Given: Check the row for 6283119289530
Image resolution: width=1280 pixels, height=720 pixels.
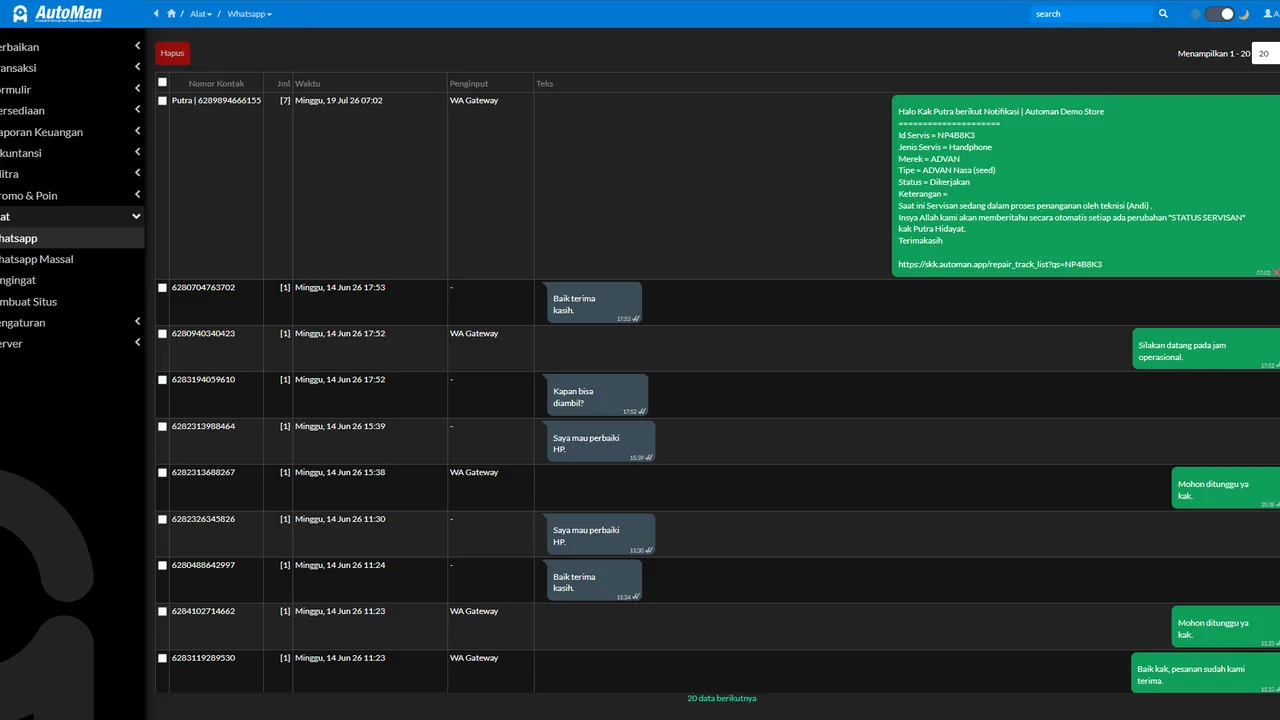Looking at the screenshot, I should [x=163, y=659].
